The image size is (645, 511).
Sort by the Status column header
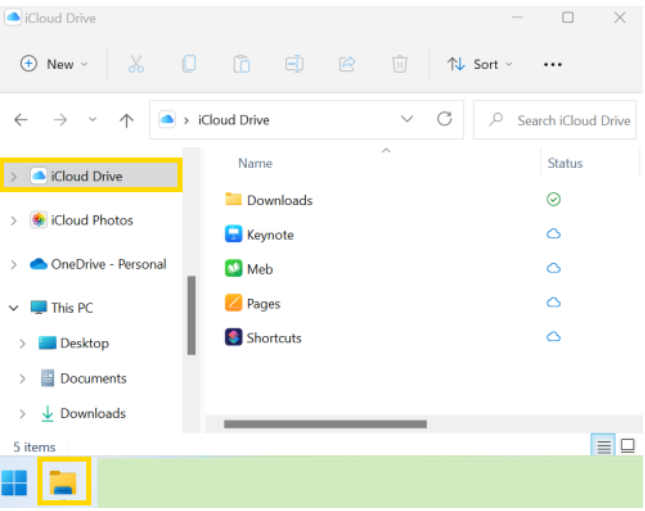(x=565, y=163)
